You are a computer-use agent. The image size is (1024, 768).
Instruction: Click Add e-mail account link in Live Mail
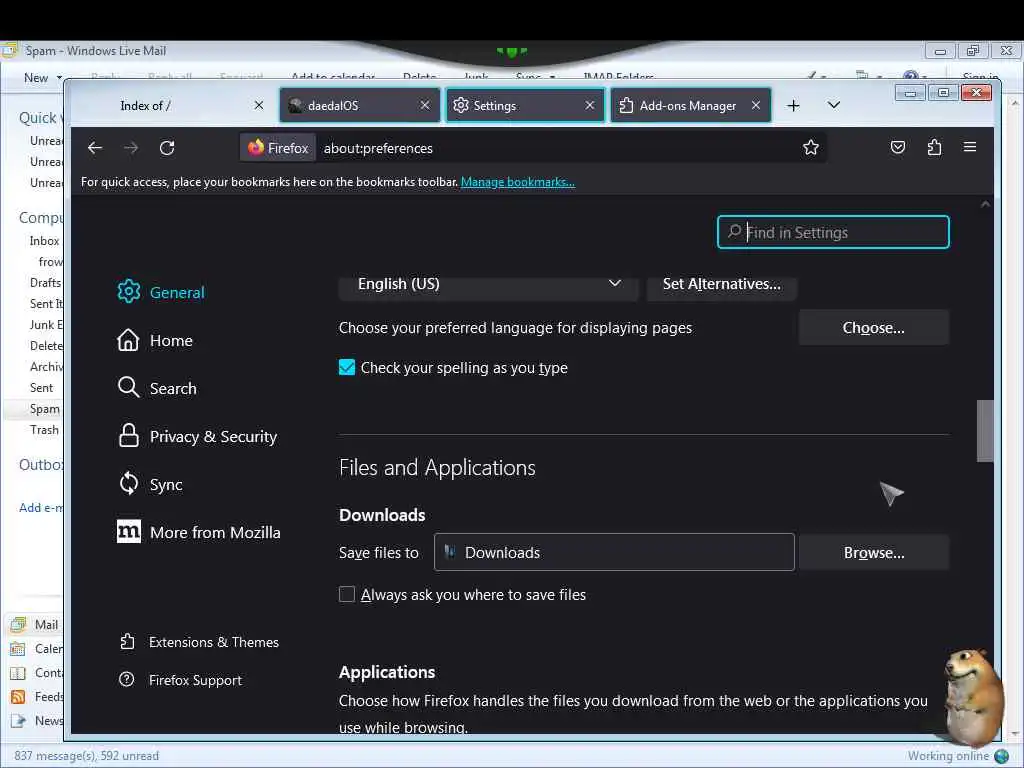[40, 507]
